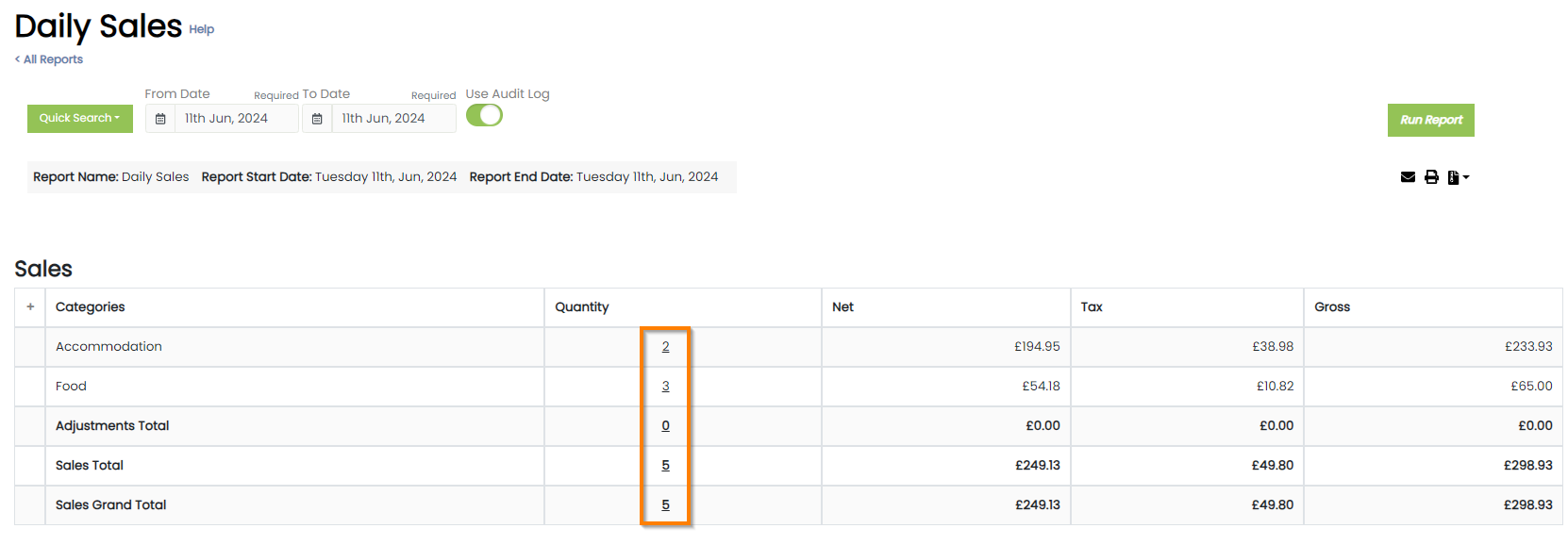Open the Quick Search dropdown
This screenshot has width=1568, height=545.
80,119
